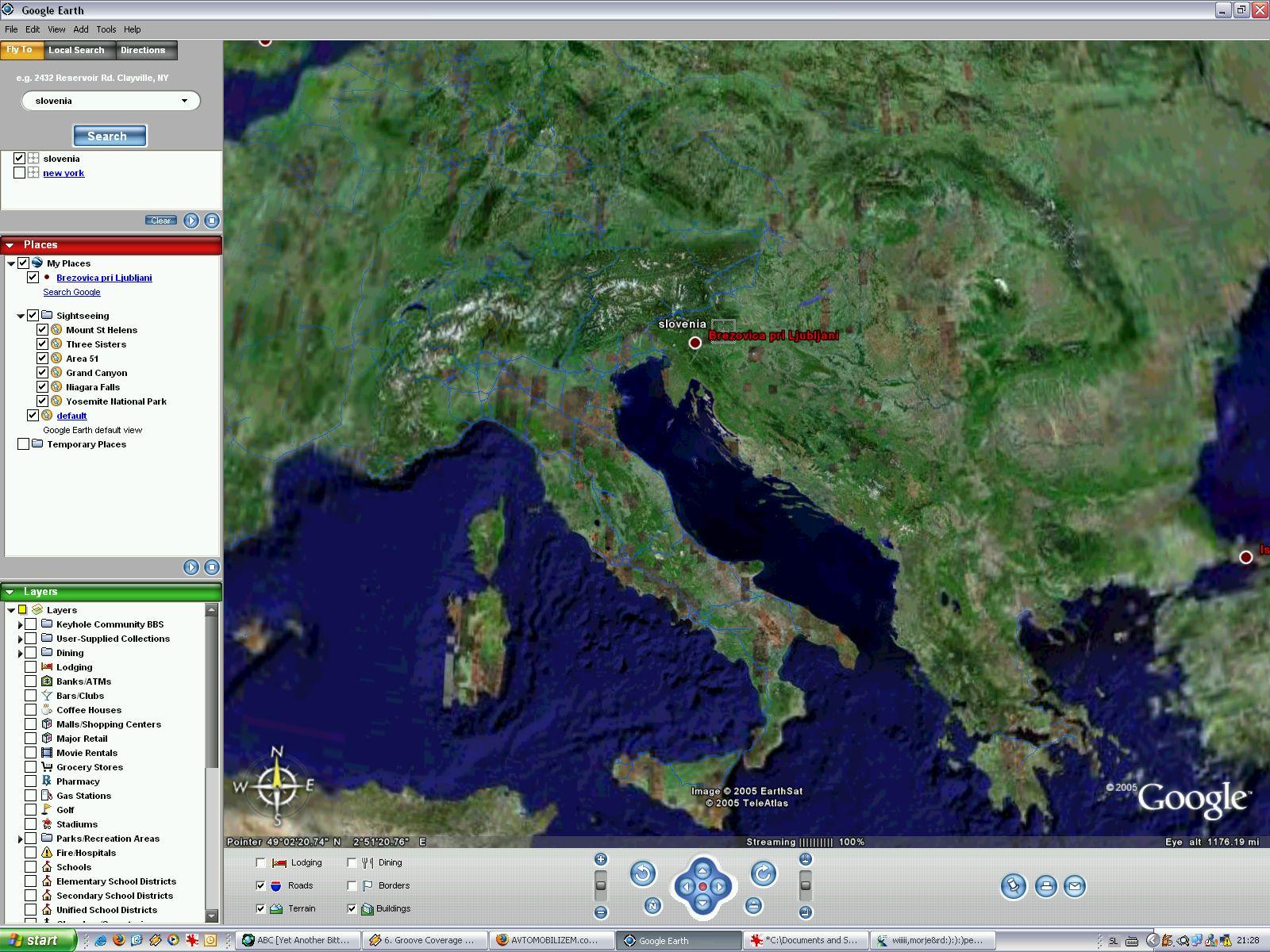This screenshot has width=1270, height=952.
Task: Click the Search Google link
Action: [x=71, y=292]
